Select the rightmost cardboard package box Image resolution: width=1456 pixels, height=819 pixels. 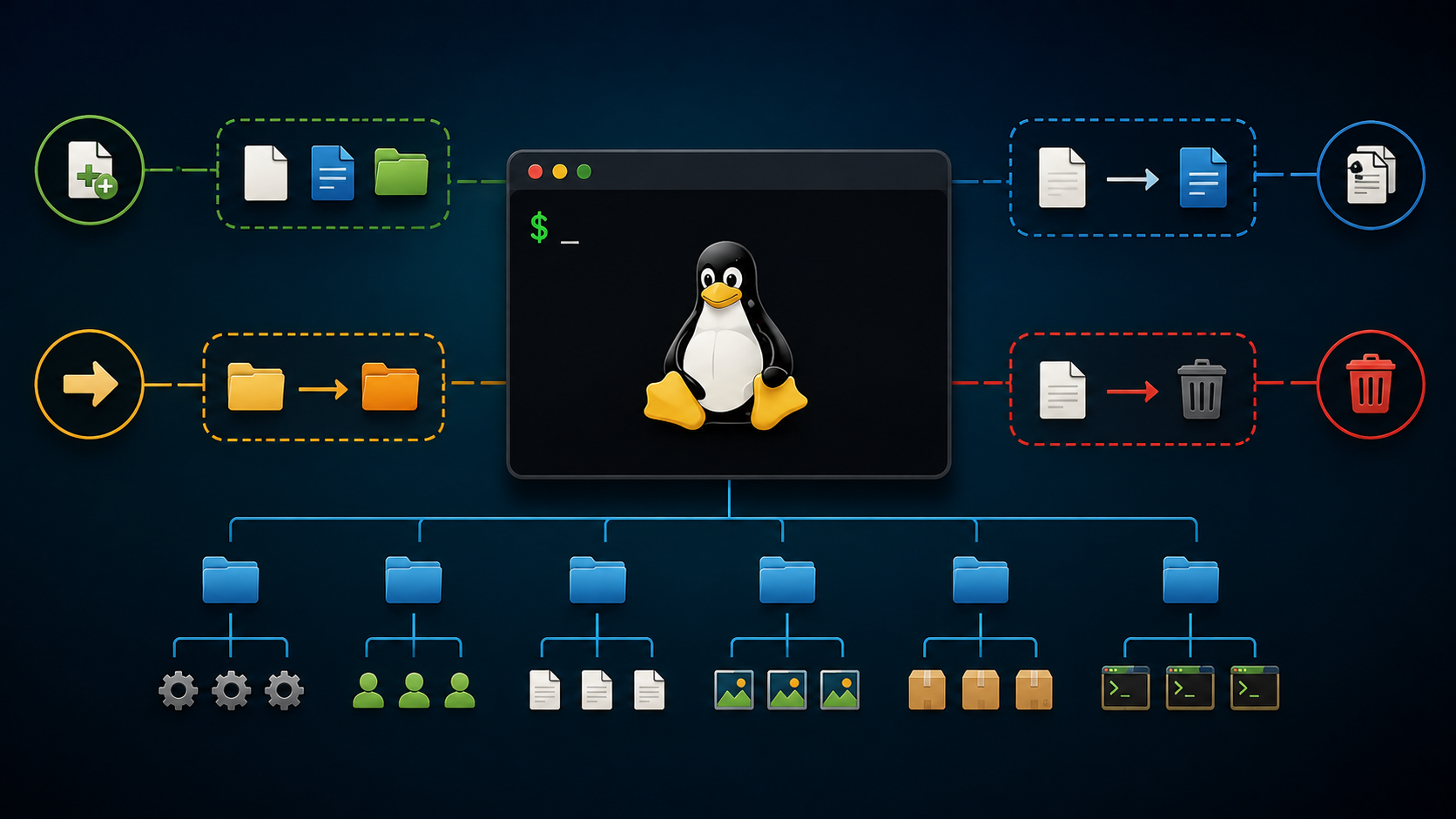click(x=1034, y=689)
